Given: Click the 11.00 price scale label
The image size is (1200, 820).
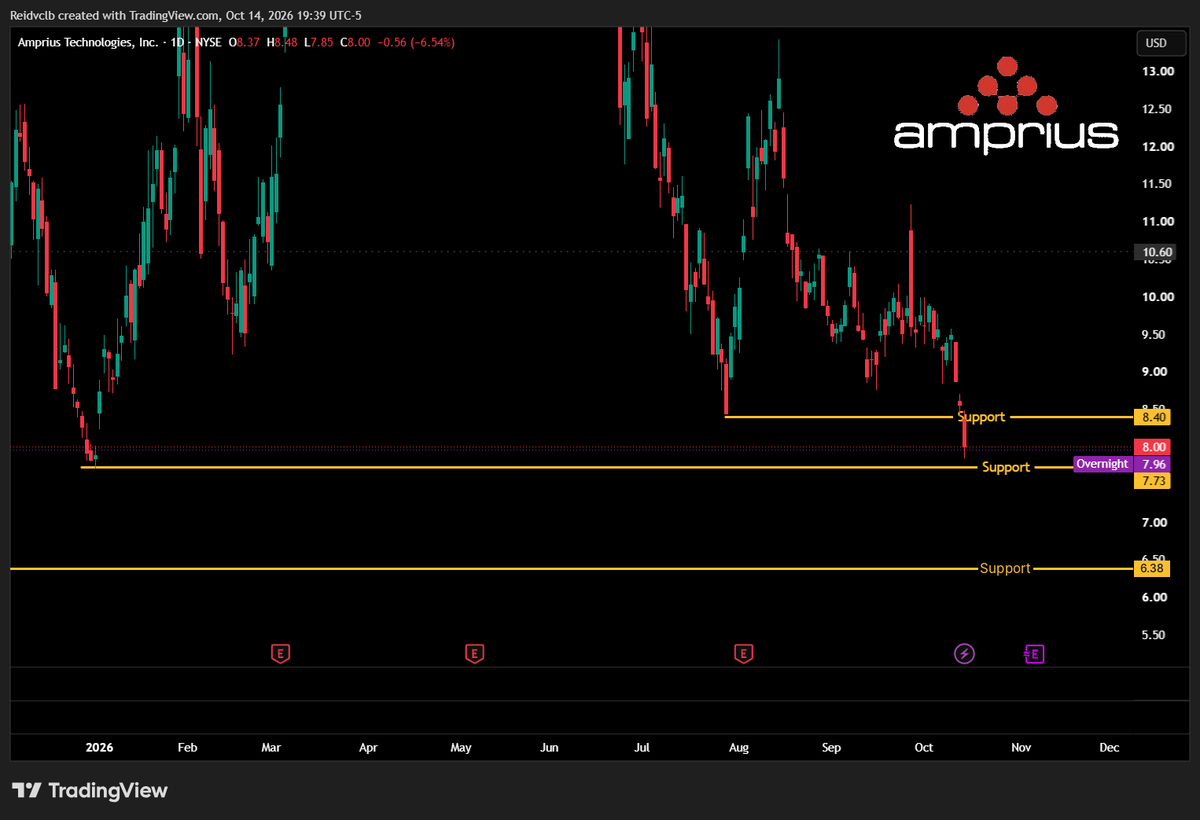Looking at the screenshot, I should click(x=1159, y=222).
